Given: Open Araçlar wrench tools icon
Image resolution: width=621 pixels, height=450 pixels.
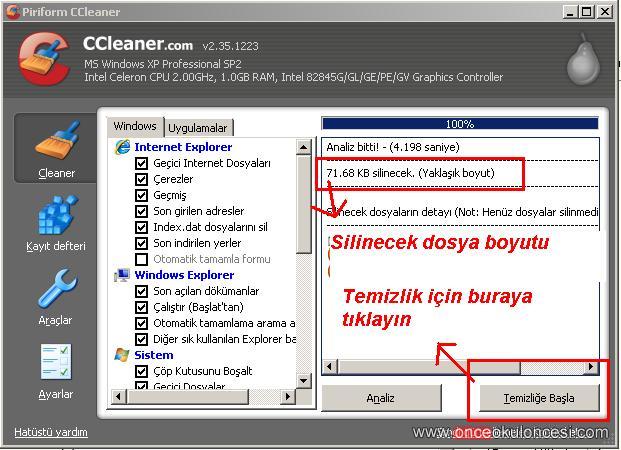Looking at the screenshot, I should coord(56,288).
